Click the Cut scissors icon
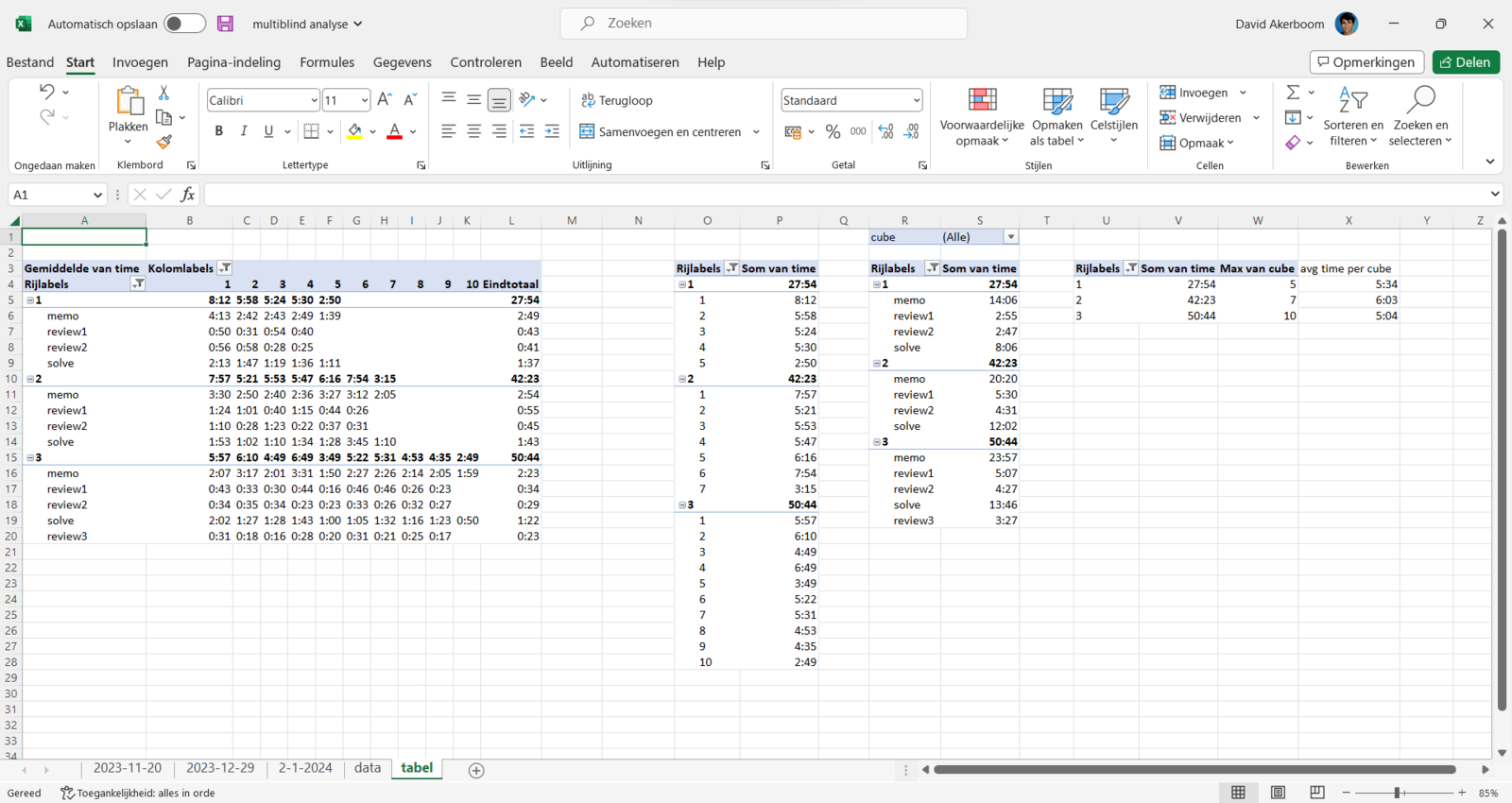The height and width of the screenshot is (803, 1512). tap(163, 93)
